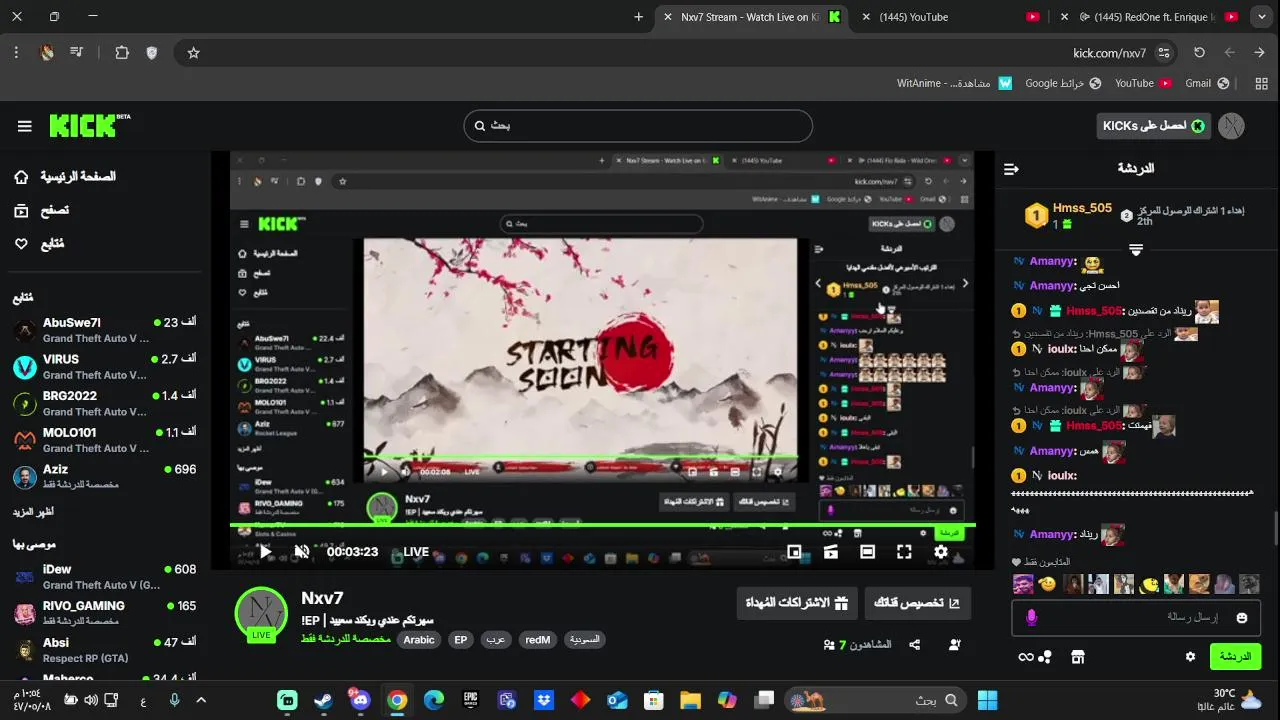Open Absi Respect RP channel
Viewport: 1280px width, 720px height.
[x=105, y=650]
